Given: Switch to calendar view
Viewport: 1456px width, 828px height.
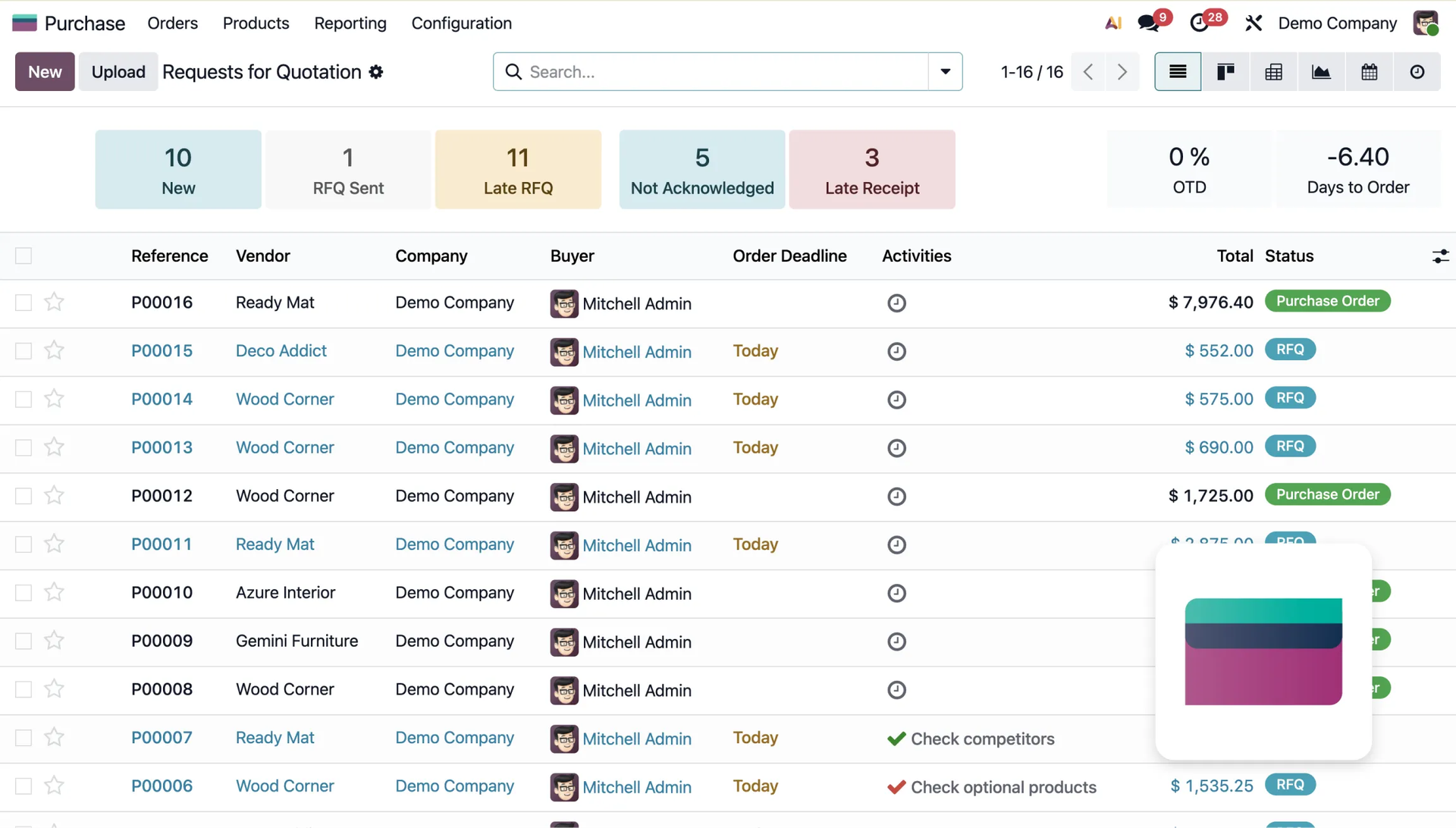Looking at the screenshot, I should click(1369, 72).
